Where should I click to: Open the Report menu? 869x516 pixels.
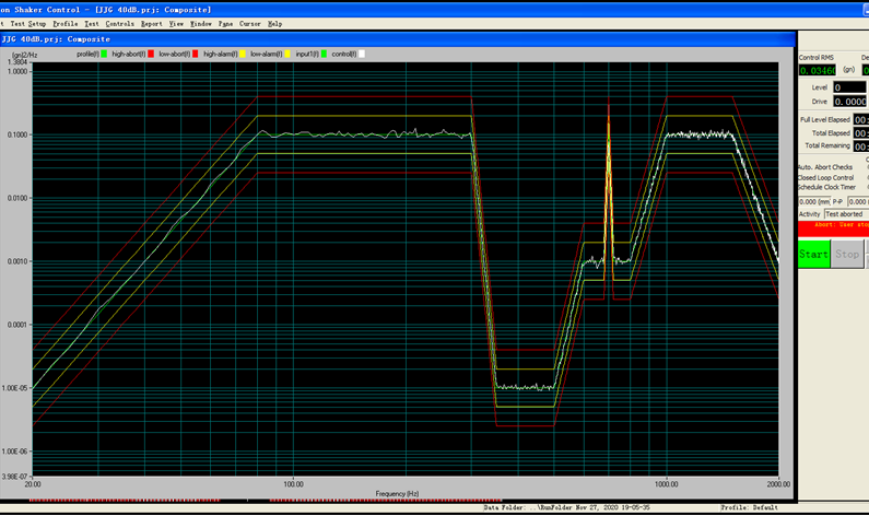tap(151, 24)
